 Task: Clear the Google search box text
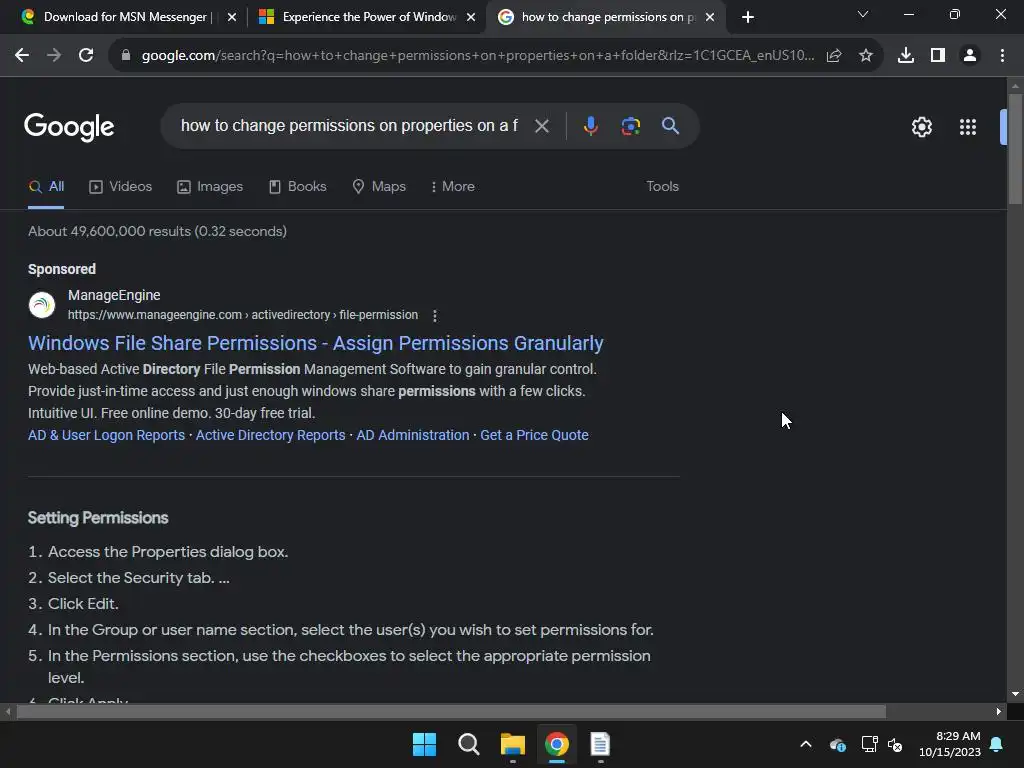[x=541, y=126]
